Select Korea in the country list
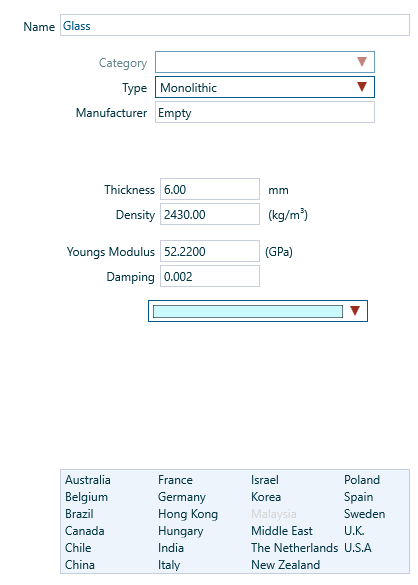Image resolution: width=418 pixels, height=585 pixels. coord(266,497)
